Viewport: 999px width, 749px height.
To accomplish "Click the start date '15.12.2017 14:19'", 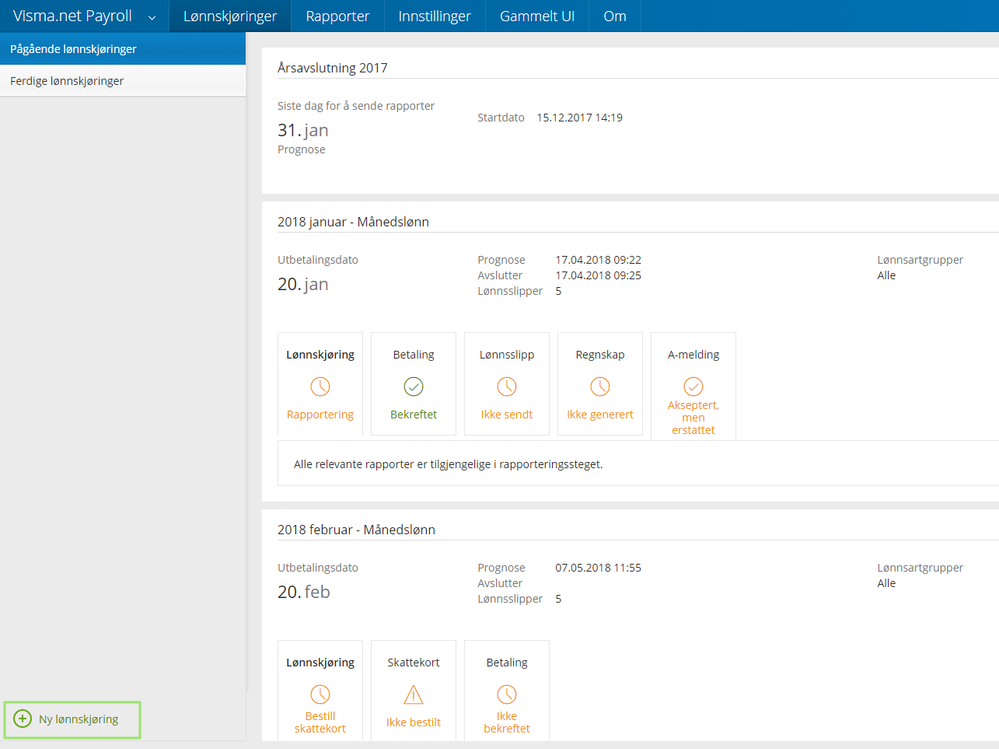I will tap(580, 118).
